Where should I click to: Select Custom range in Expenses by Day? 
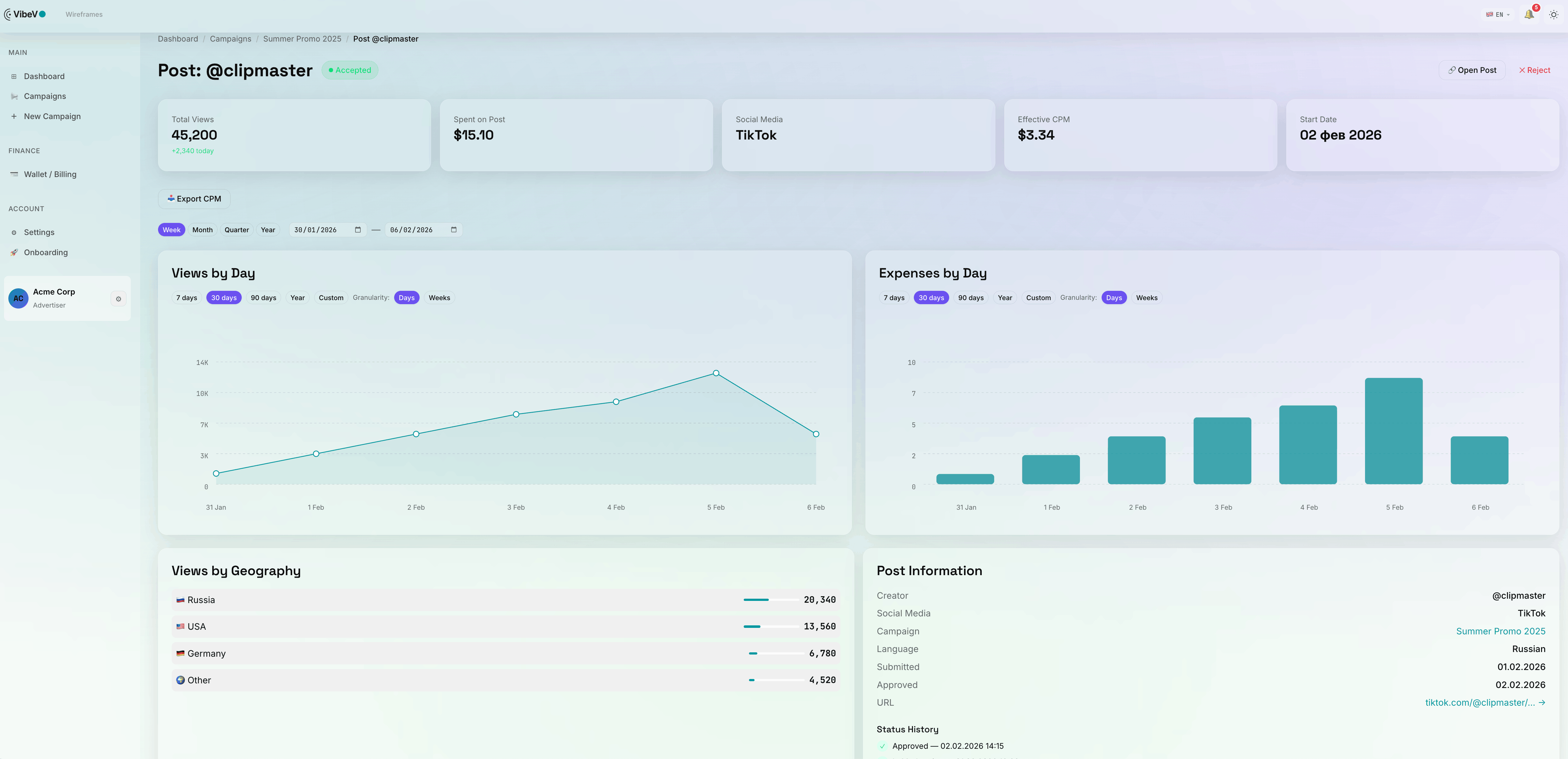pyautogui.click(x=1038, y=298)
